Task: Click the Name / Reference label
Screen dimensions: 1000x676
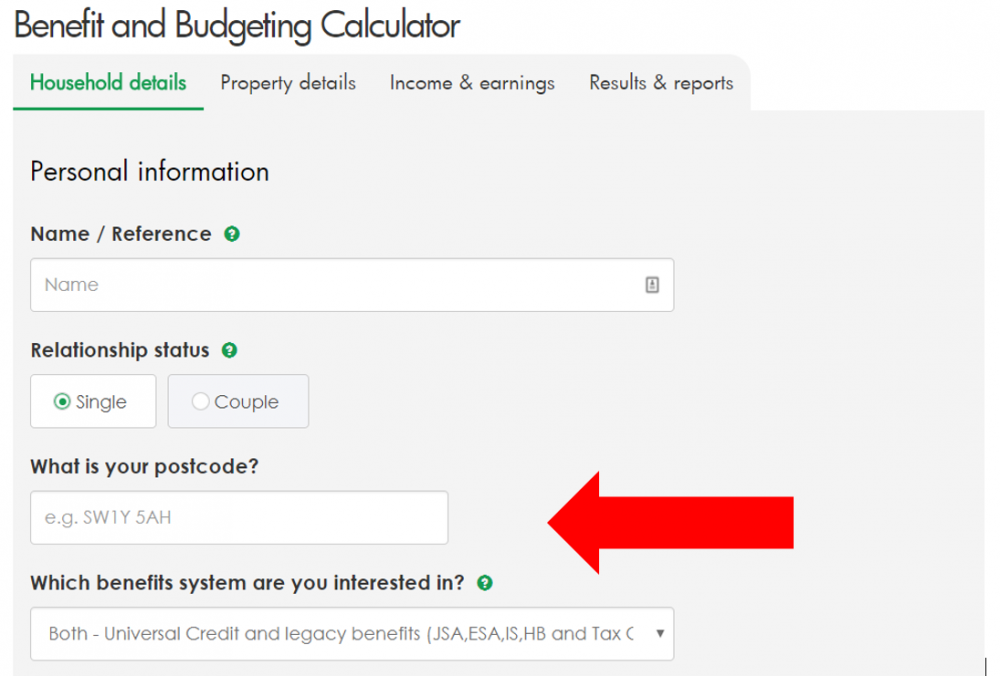Action: coord(121,234)
